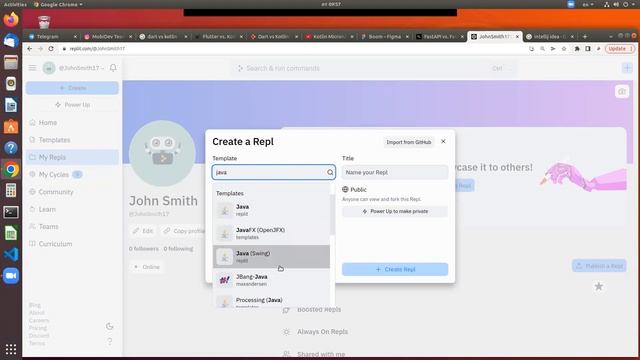This screenshot has width=640, height=360.
Task: Click Publish a Repl button
Action: pyautogui.click(x=599, y=266)
